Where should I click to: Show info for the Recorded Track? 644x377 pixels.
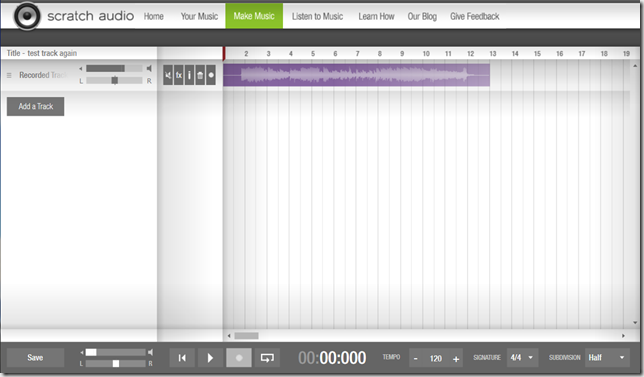(189, 75)
